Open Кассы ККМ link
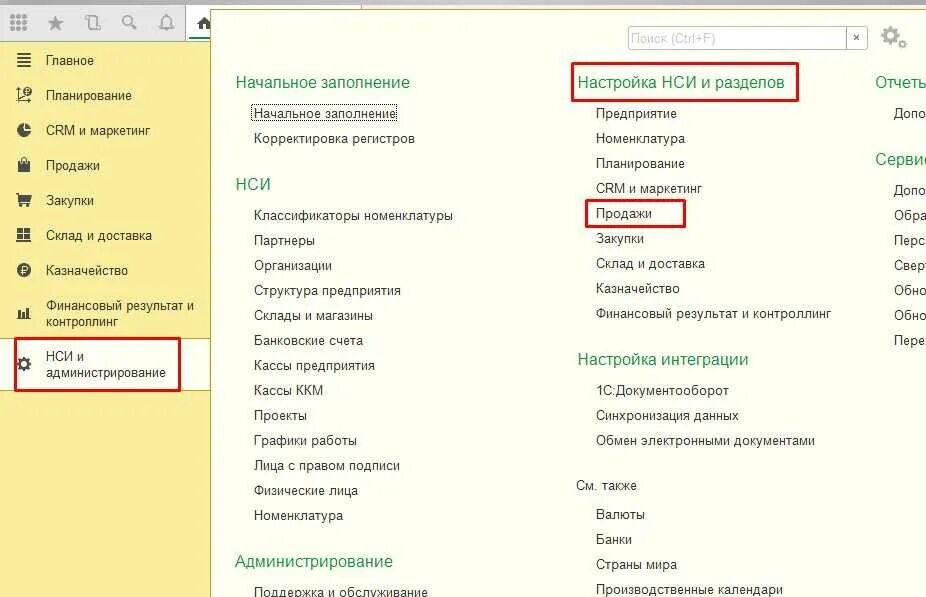Image resolution: width=926 pixels, height=597 pixels. [288, 390]
